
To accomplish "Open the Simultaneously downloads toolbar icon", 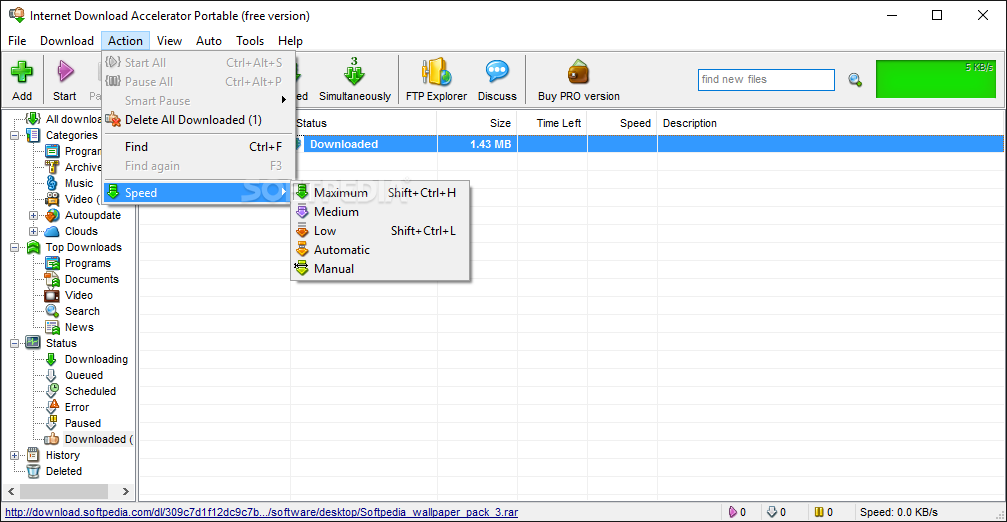I will click(x=354, y=71).
